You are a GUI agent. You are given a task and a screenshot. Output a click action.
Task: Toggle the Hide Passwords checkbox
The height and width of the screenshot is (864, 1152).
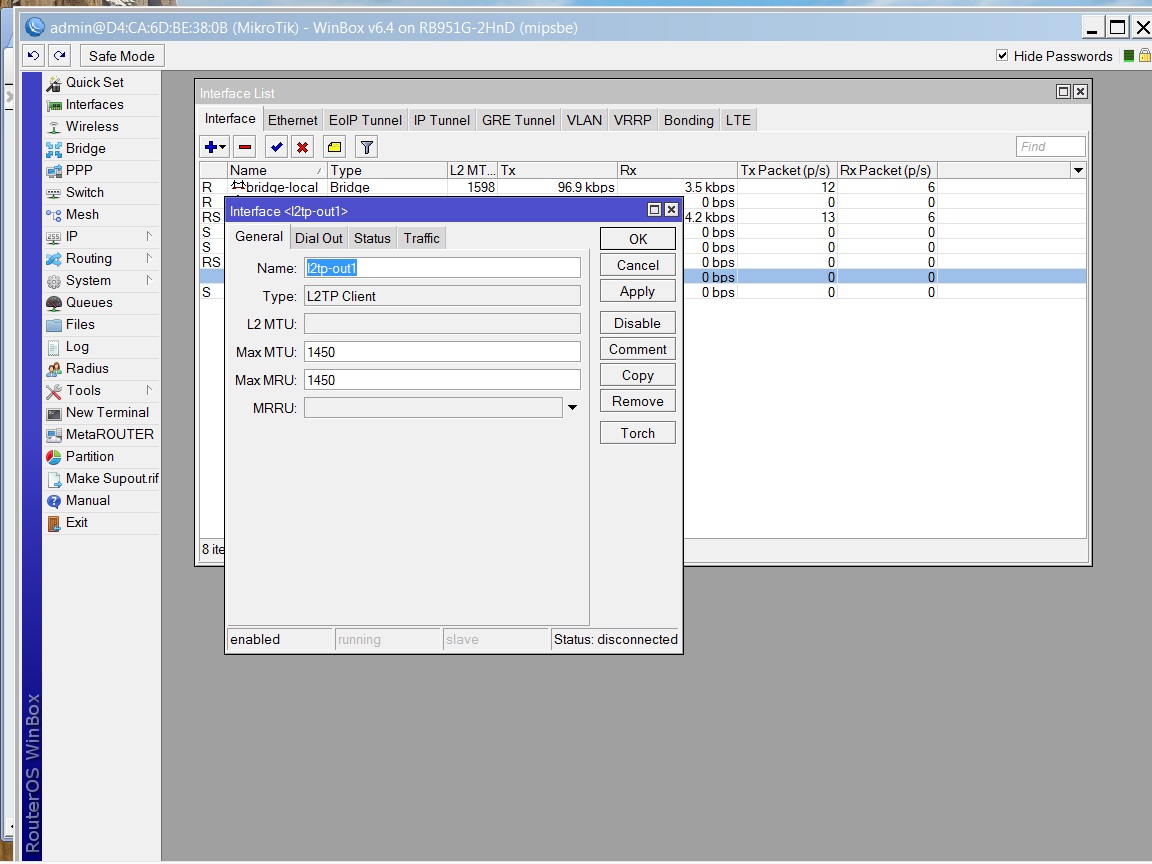[x=1001, y=56]
